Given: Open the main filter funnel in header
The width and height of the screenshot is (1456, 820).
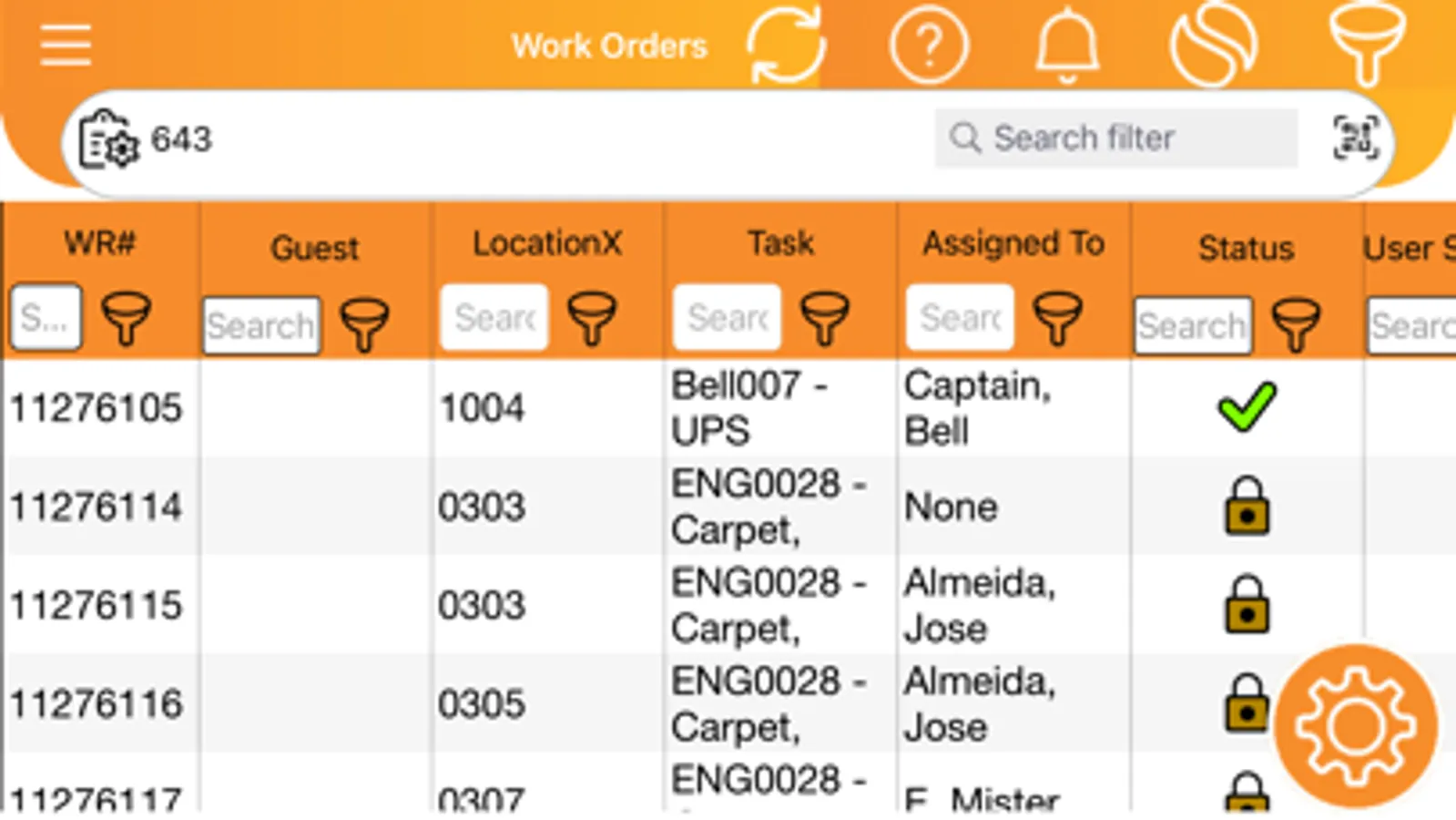Looking at the screenshot, I should click(x=1367, y=44).
